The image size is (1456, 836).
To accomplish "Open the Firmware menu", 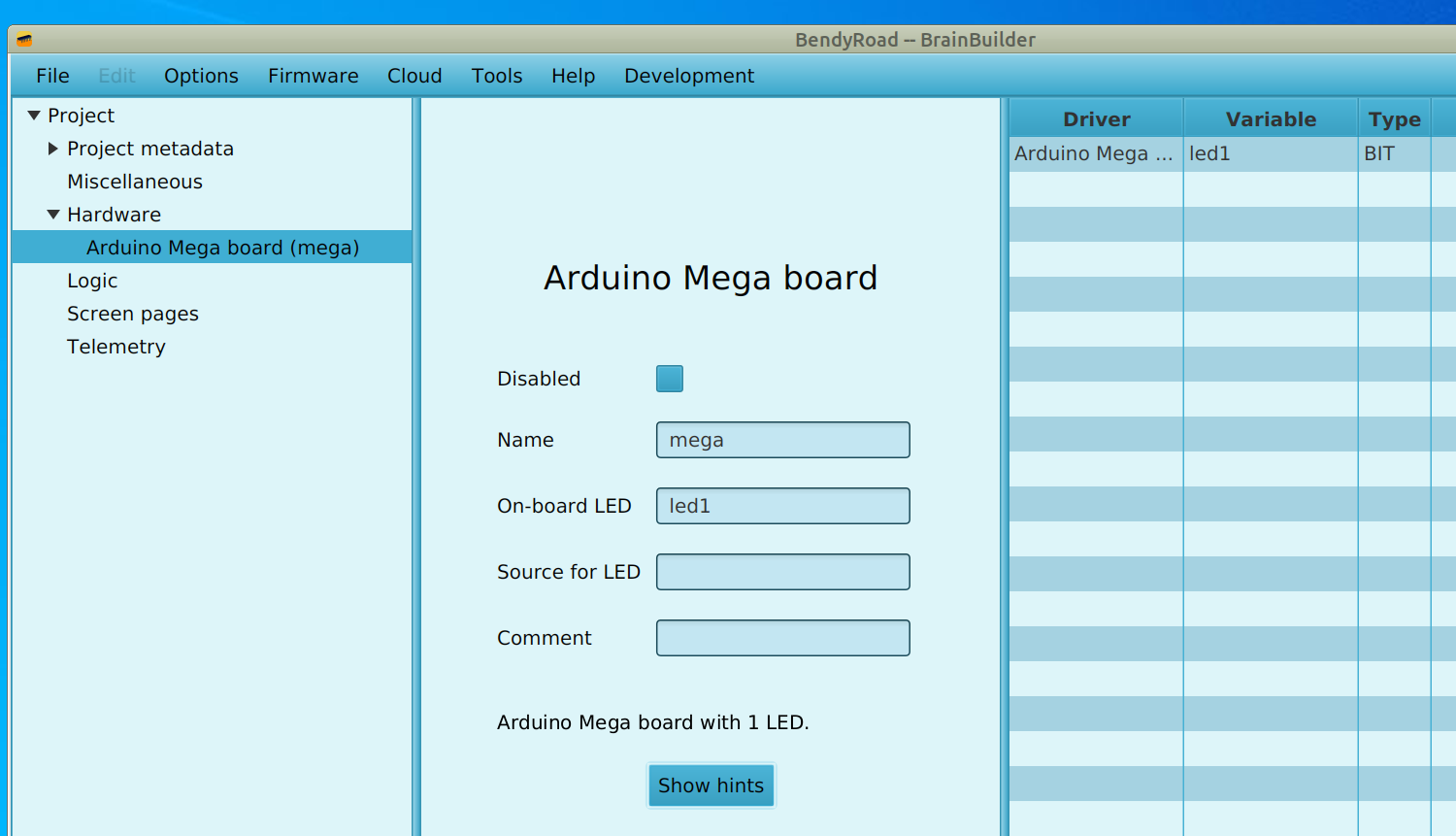I will point(313,76).
